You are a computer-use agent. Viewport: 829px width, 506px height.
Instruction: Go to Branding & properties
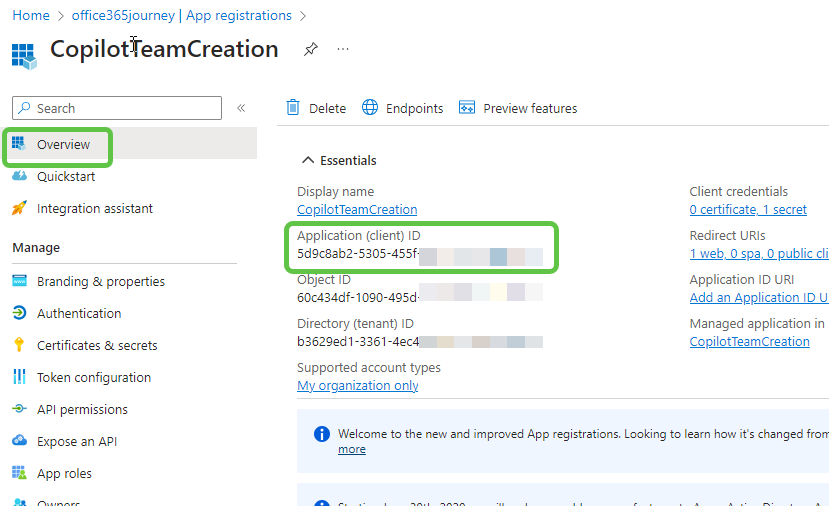100,281
